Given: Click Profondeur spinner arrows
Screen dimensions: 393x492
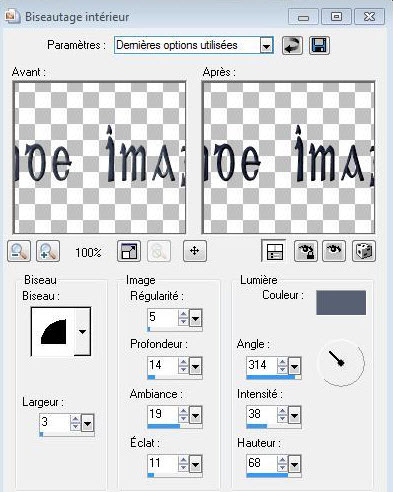Looking at the screenshot, I should (183, 366).
